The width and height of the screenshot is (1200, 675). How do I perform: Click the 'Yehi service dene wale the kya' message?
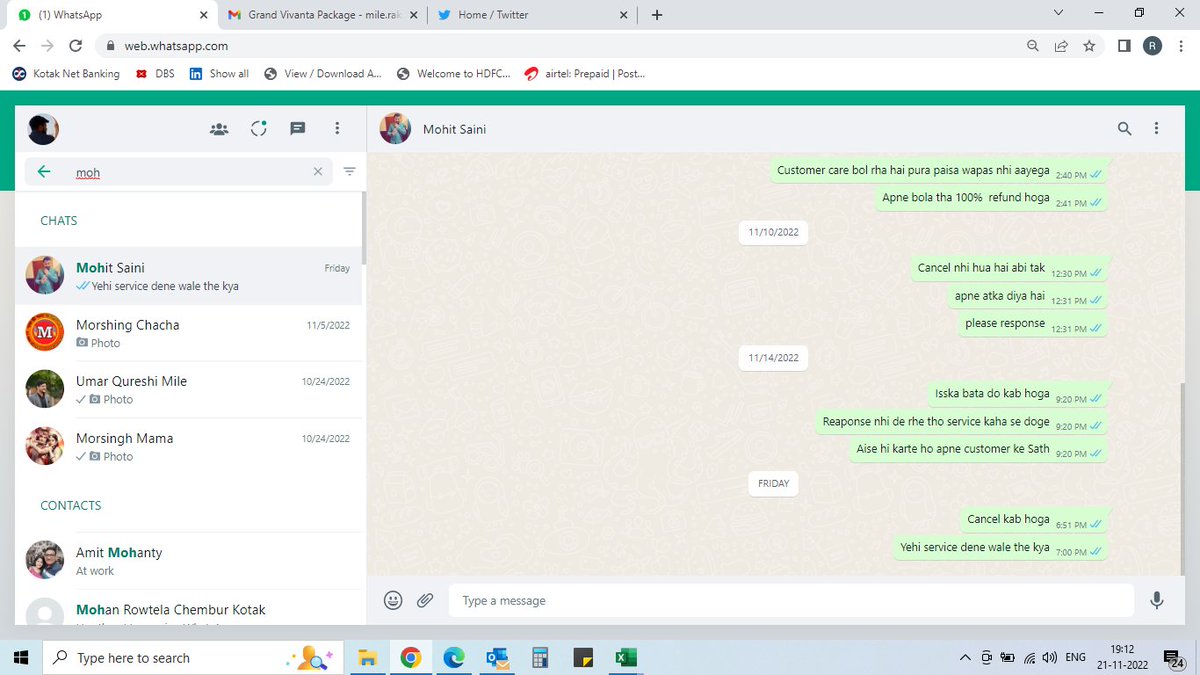(x=1001, y=548)
